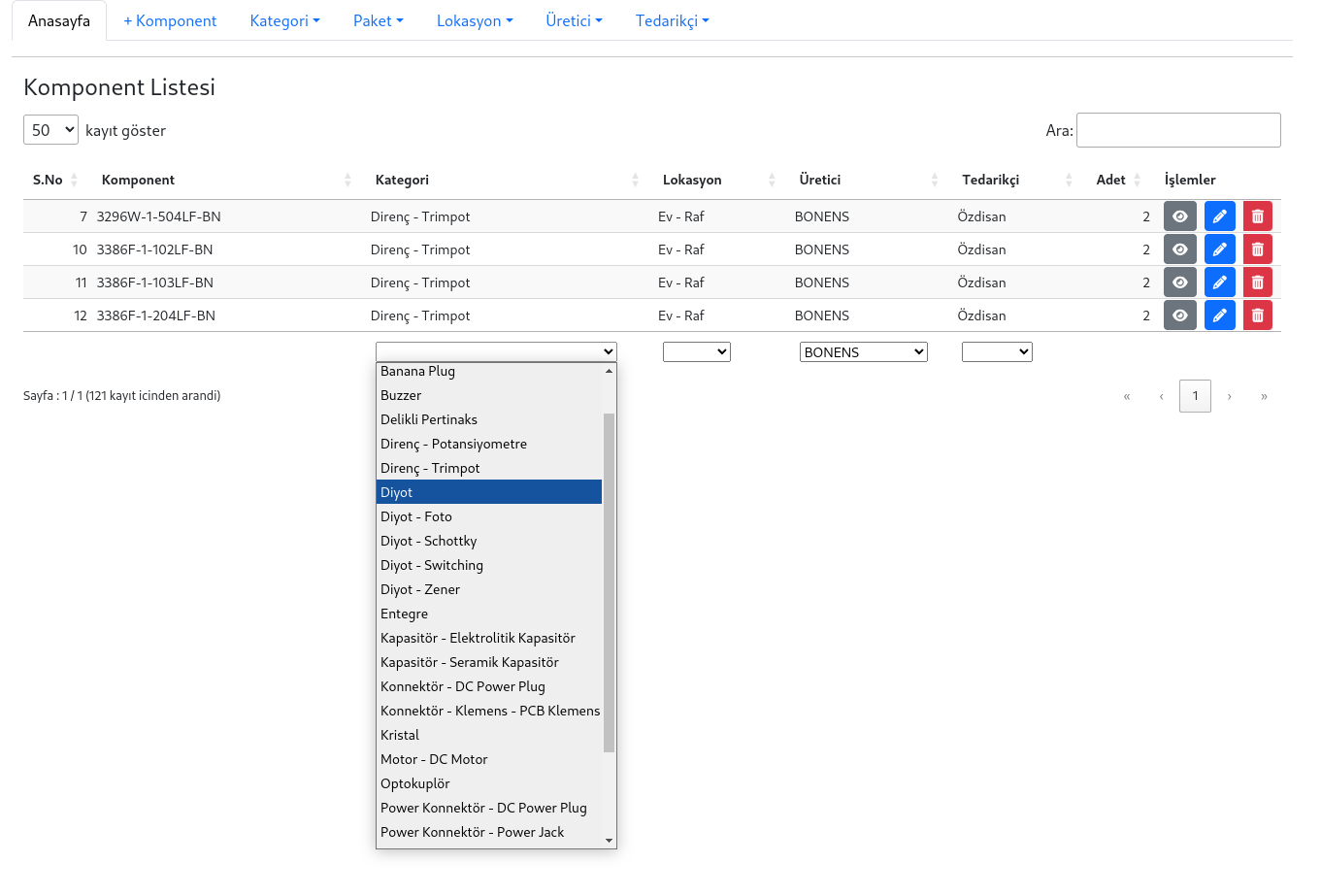Click the category list scrollbar thumb

click(x=609, y=582)
